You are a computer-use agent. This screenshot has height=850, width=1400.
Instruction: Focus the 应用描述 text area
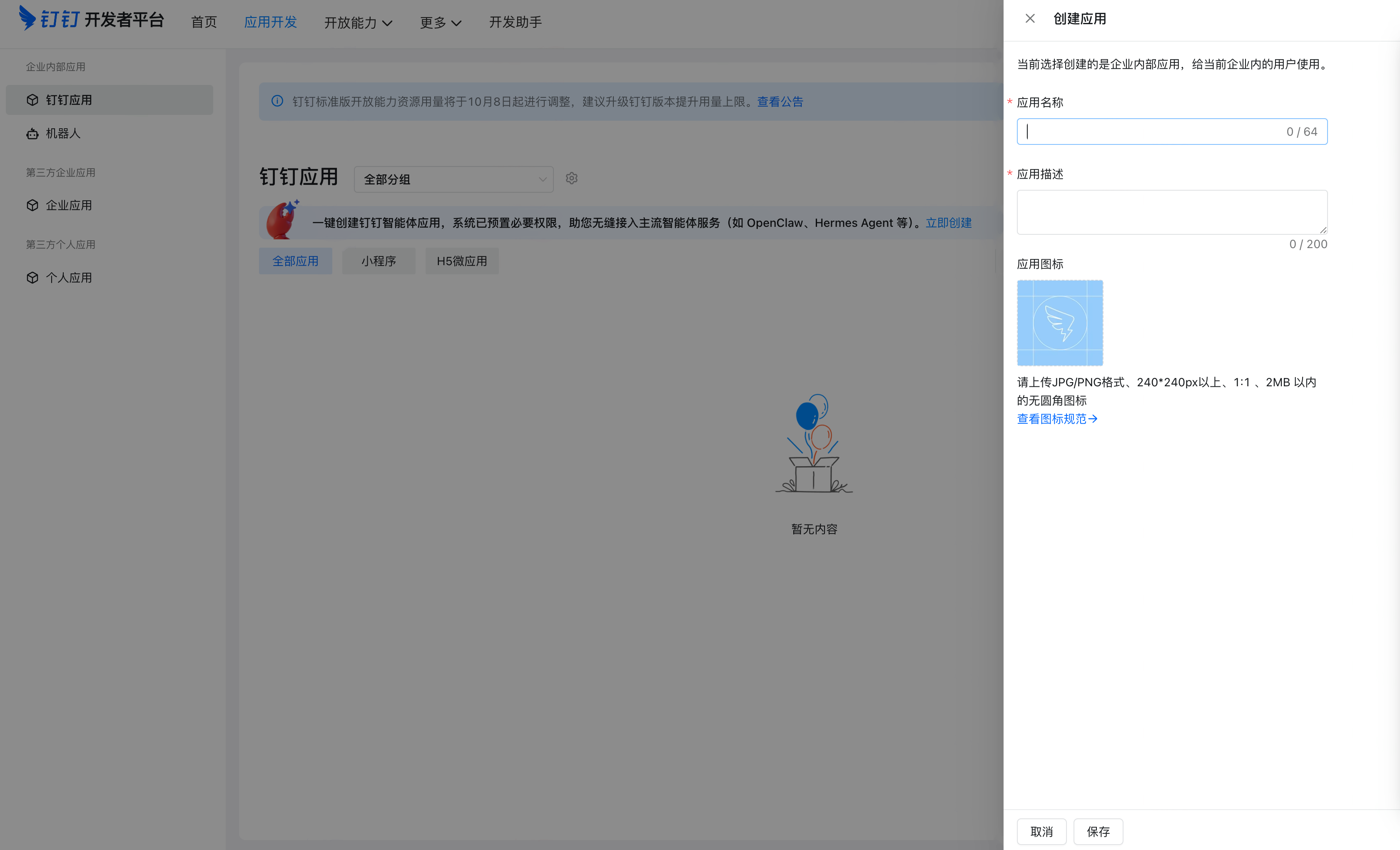pyautogui.click(x=1172, y=212)
